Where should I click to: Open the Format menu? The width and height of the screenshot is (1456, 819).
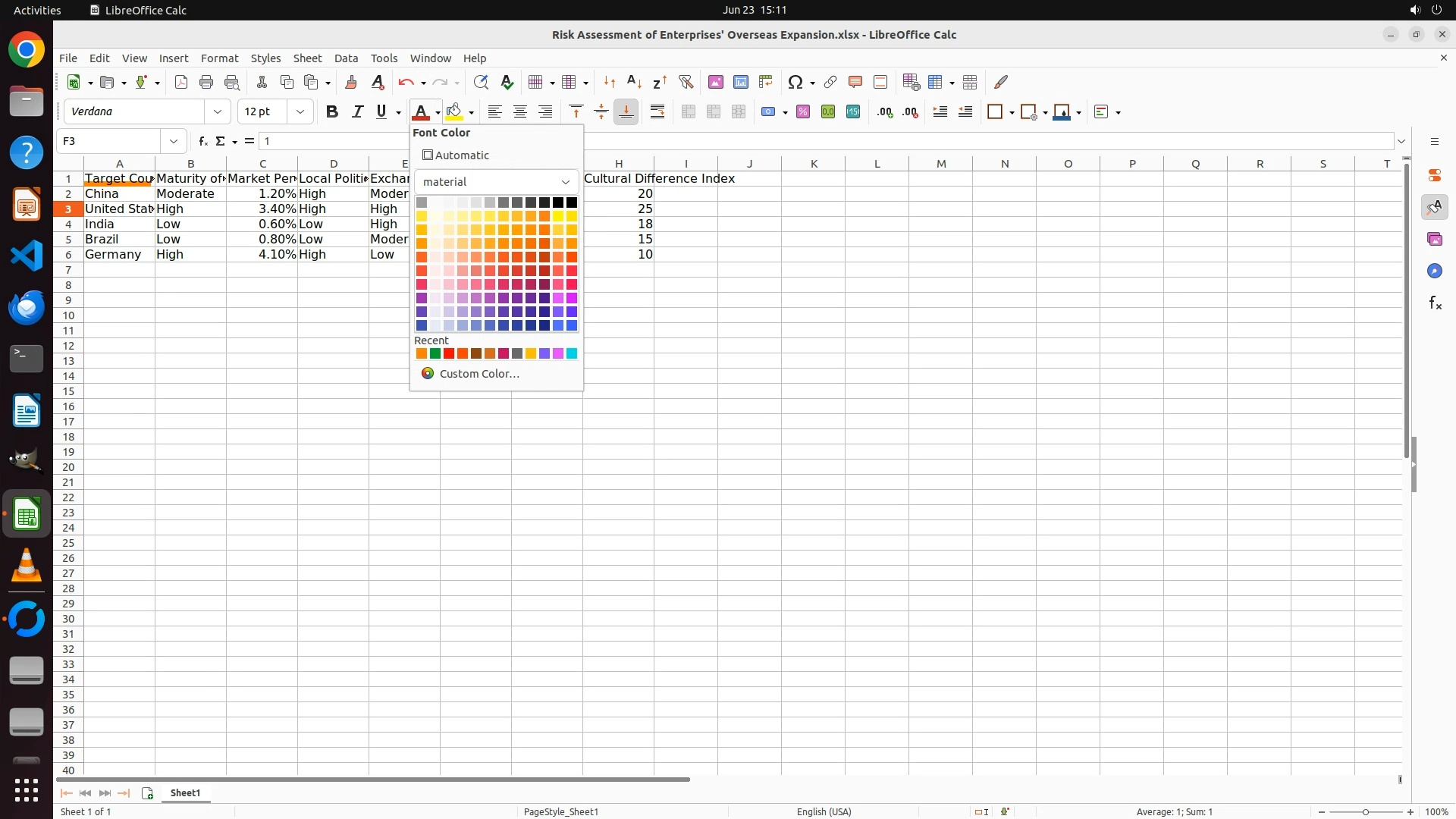219,58
